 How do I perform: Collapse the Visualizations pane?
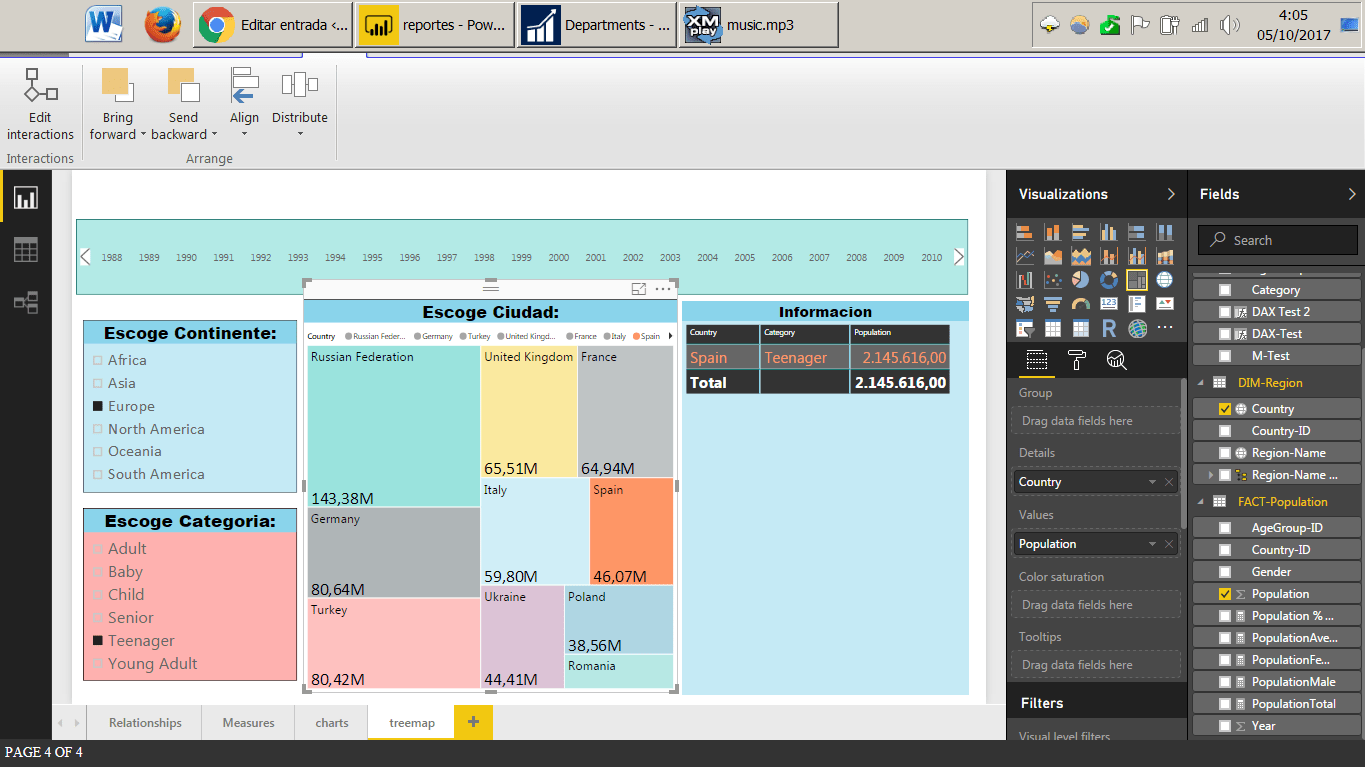(1172, 194)
